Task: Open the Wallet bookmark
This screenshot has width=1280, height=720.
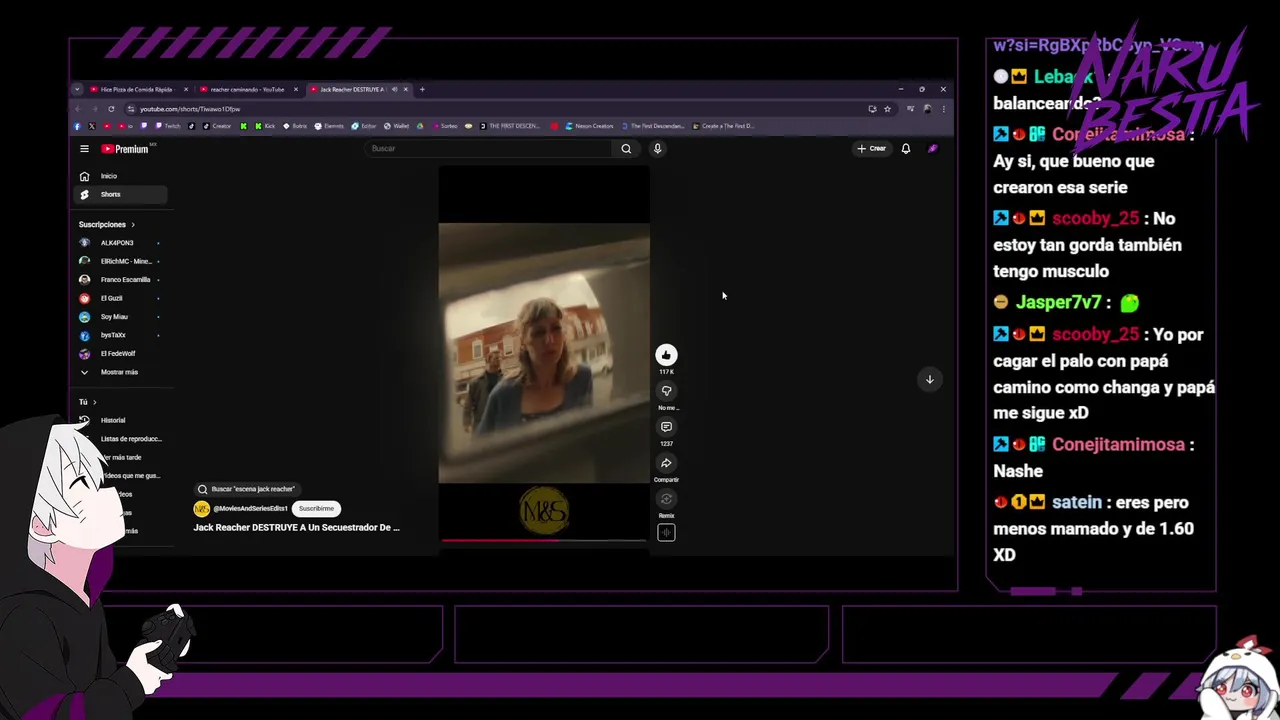Action: click(x=395, y=126)
